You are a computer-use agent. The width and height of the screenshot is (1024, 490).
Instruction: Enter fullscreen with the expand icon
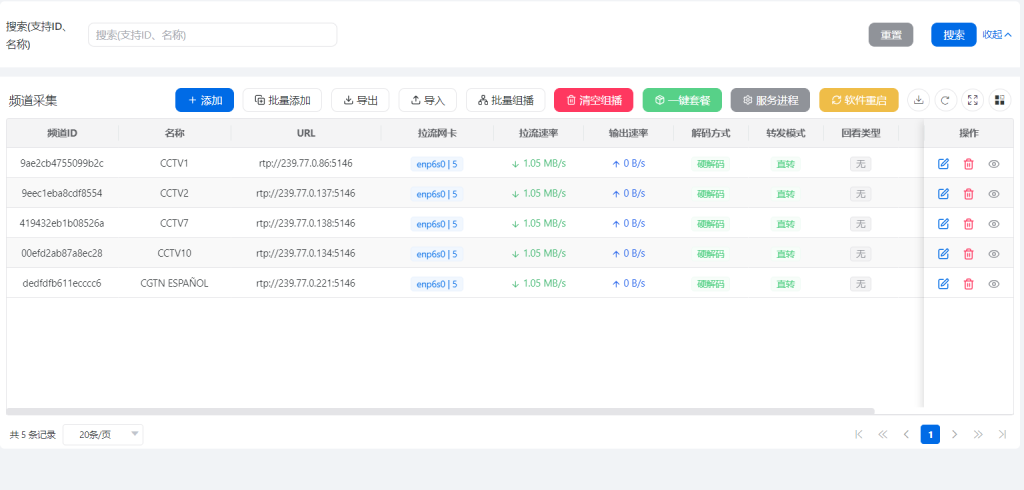972,100
